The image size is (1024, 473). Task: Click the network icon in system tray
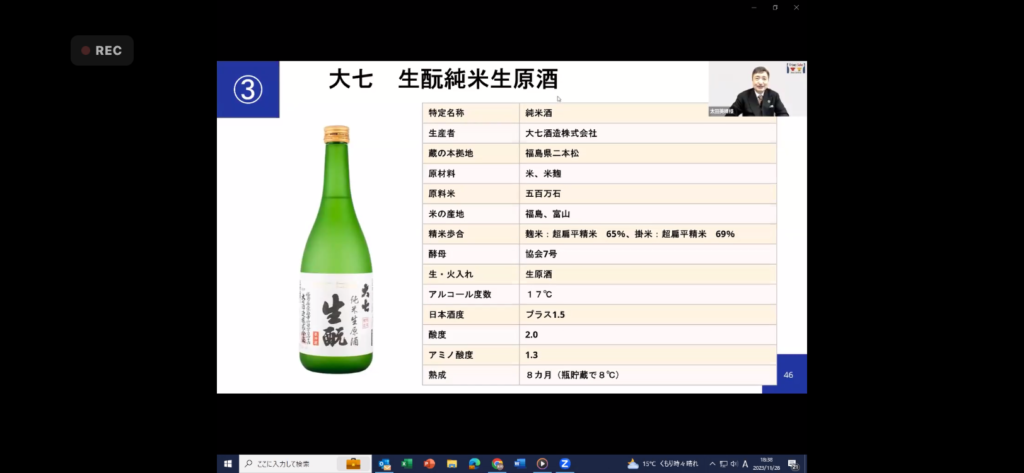[724, 464]
